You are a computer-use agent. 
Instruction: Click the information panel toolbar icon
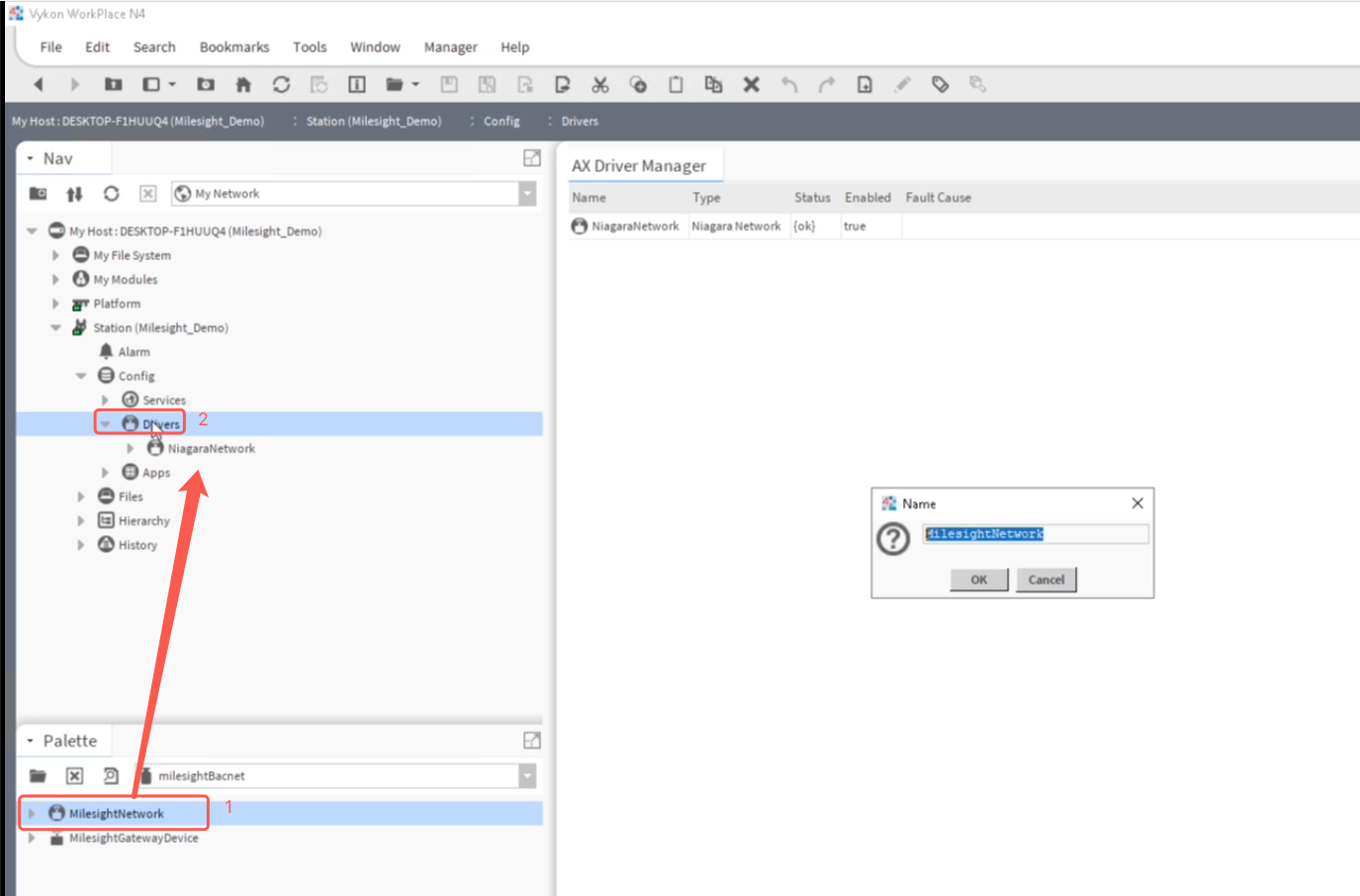point(357,85)
